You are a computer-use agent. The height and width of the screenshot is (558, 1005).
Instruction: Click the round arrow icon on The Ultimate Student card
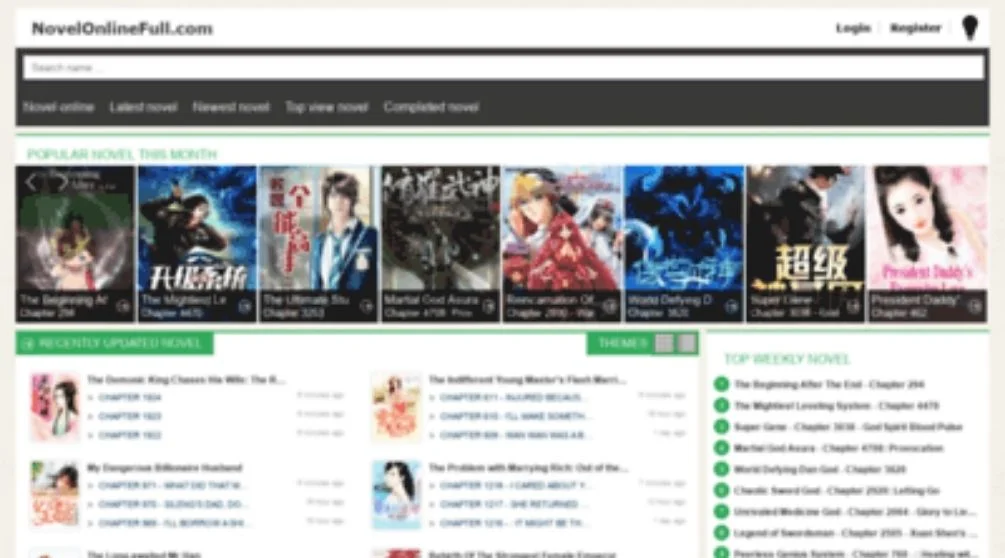coord(367,307)
